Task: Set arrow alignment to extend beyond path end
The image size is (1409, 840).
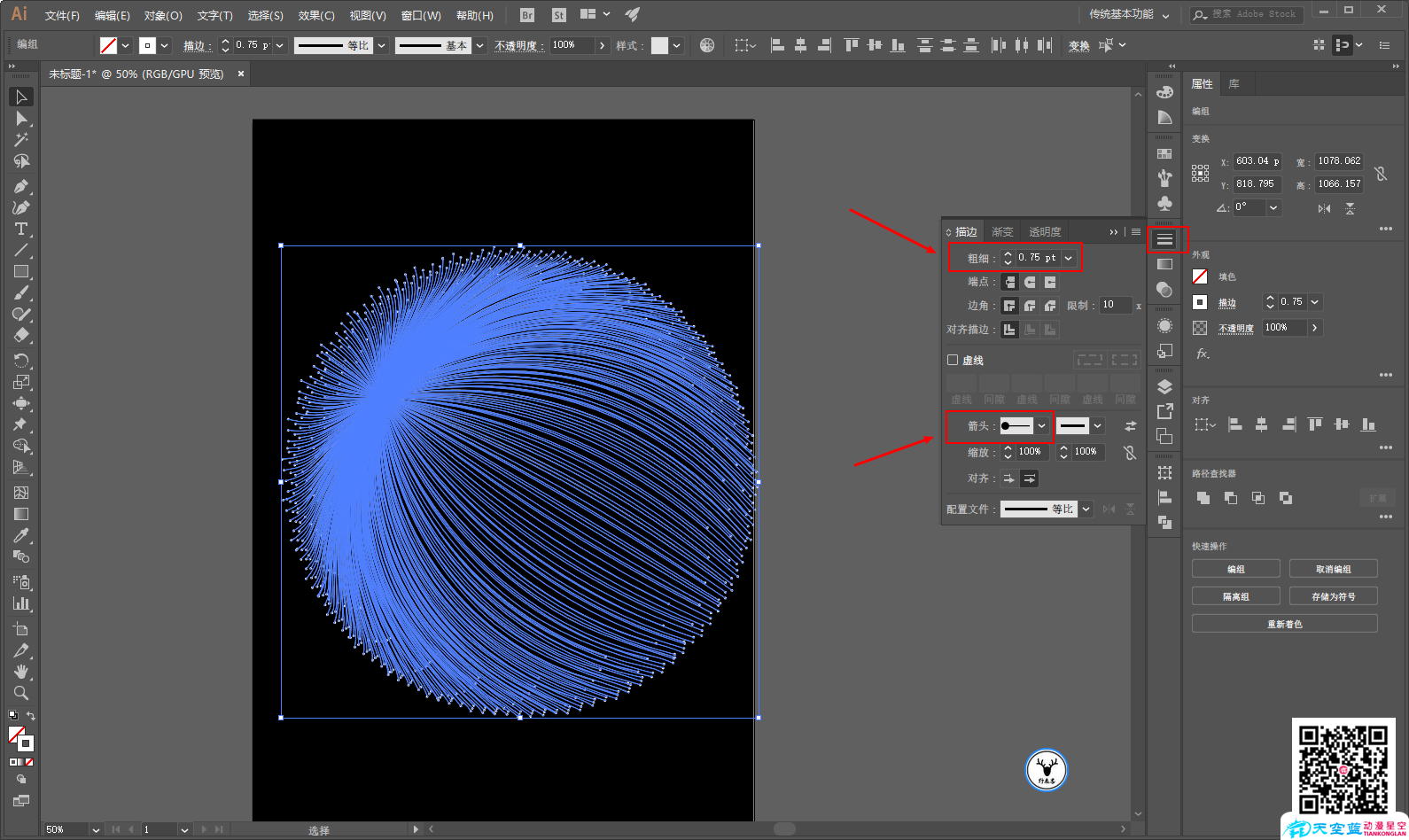Action: click(x=1008, y=478)
